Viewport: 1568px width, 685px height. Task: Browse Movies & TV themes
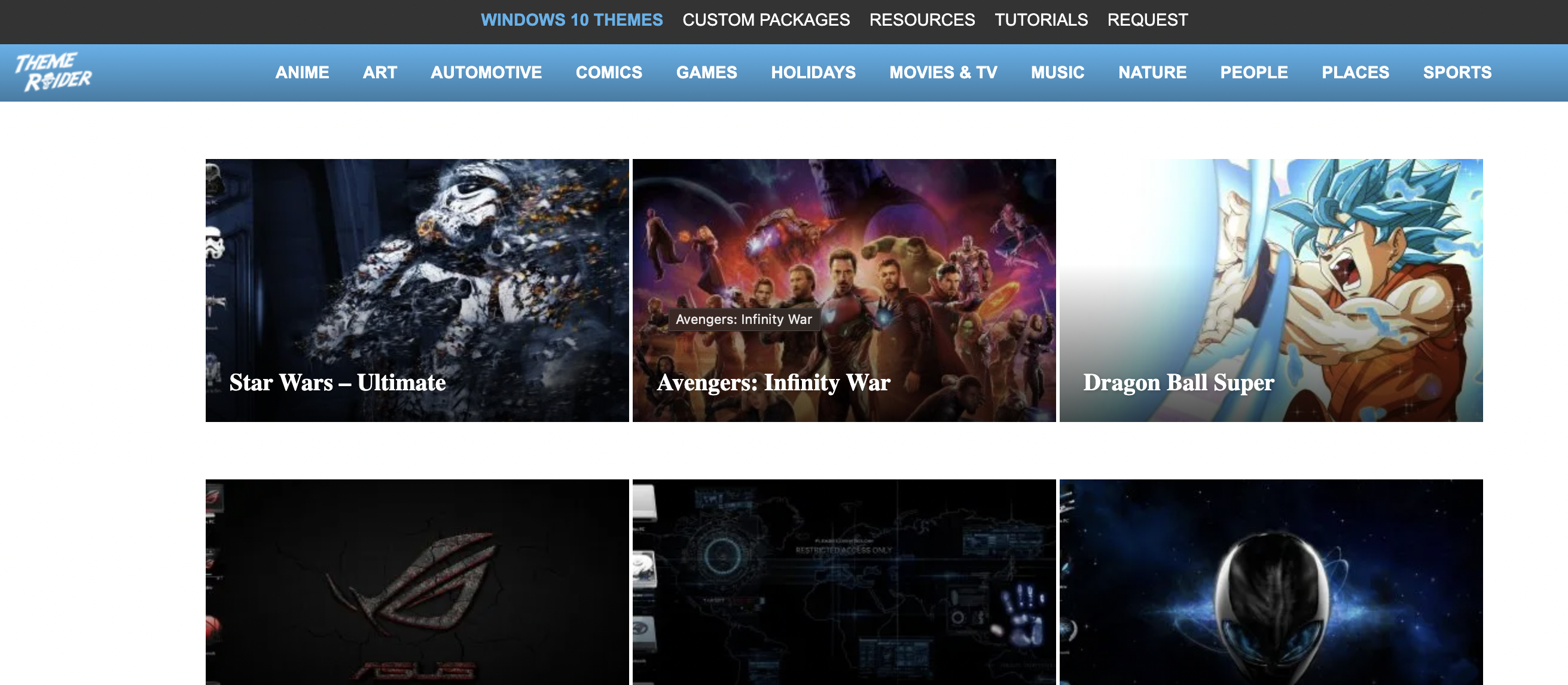click(943, 72)
